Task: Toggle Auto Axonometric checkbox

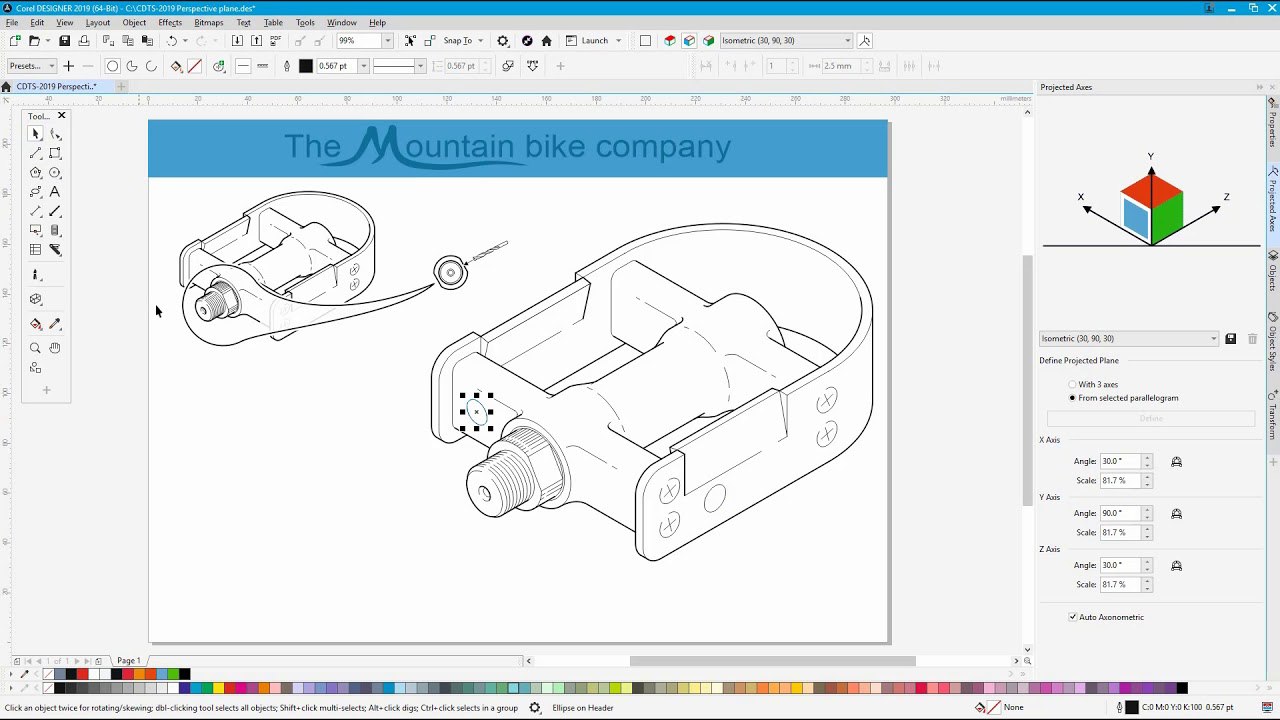Action: [1073, 617]
